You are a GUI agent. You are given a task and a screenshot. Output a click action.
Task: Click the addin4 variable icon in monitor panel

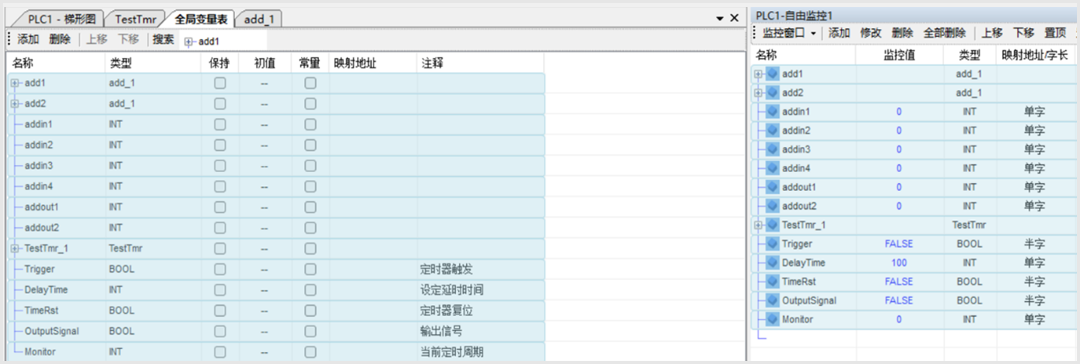click(x=773, y=168)
